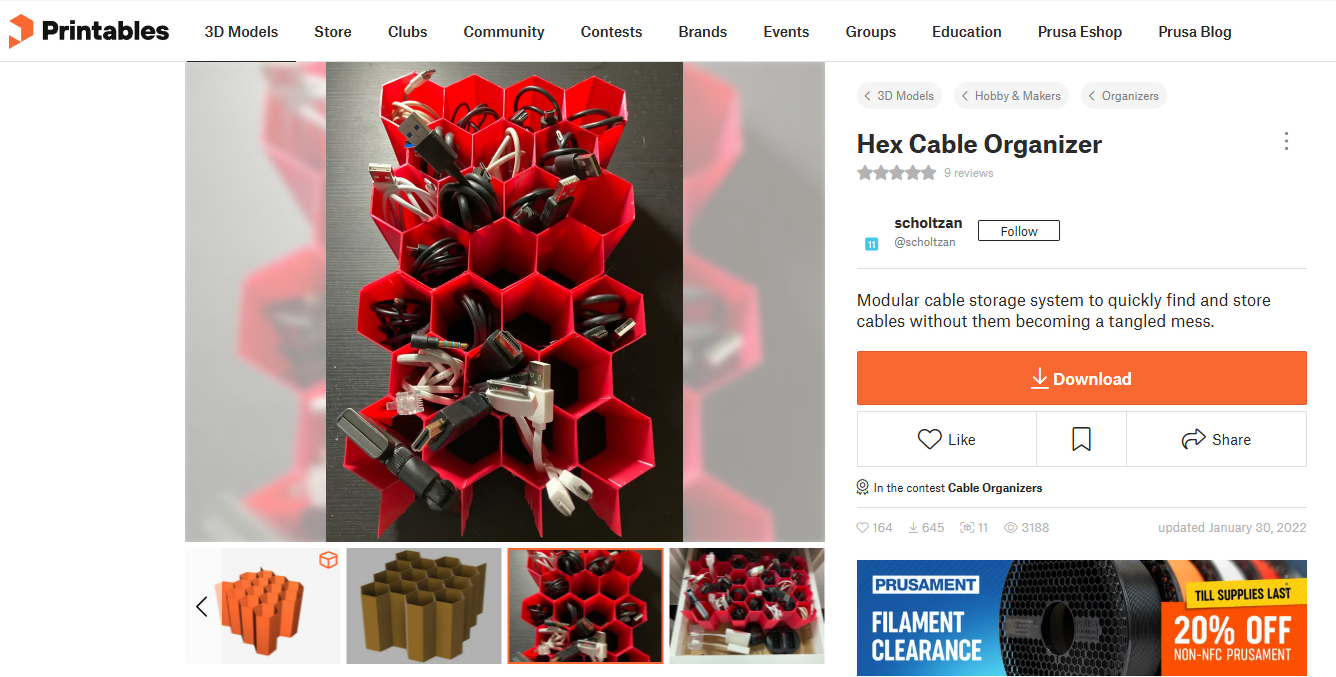
Task: Go back to Hobby & Makers breadcrumb
Action: (x=1011, y=96)
